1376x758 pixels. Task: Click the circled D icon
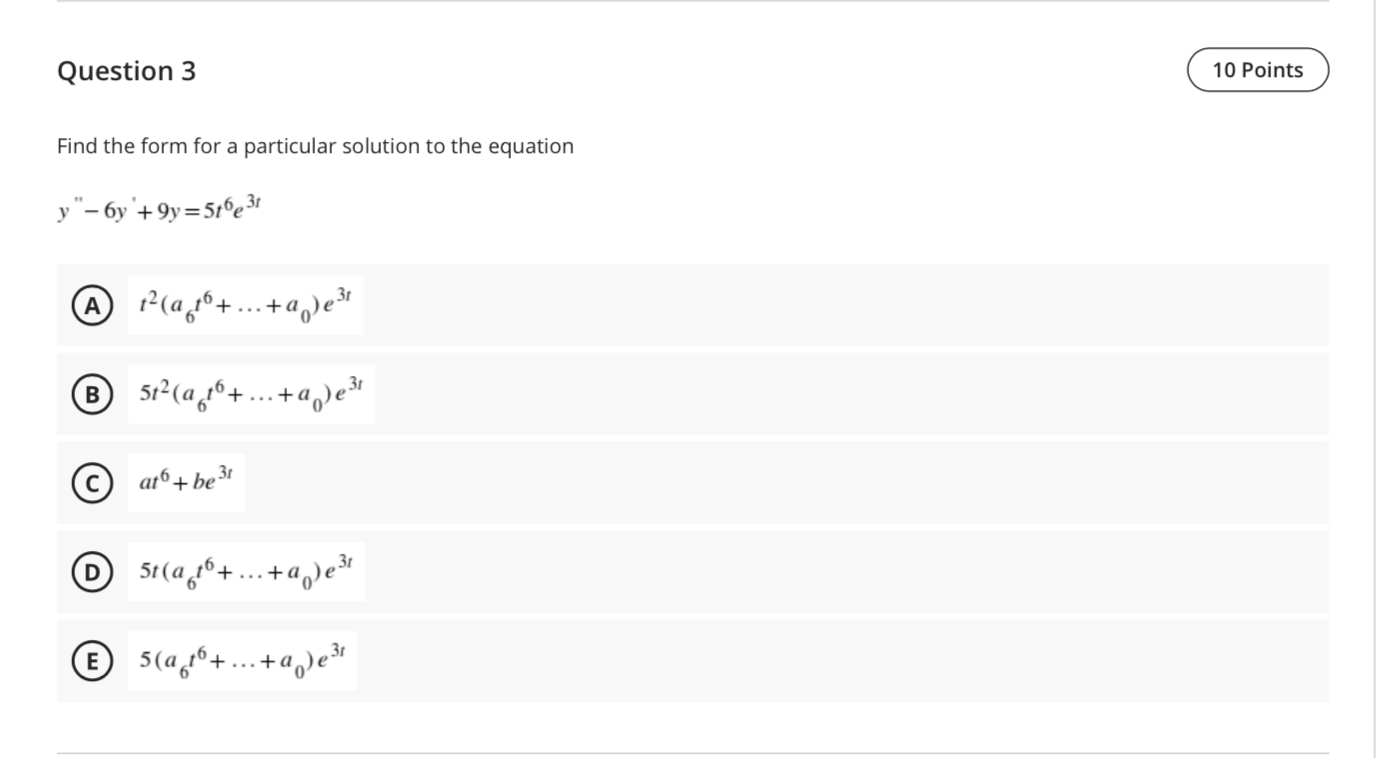click(91, 571)
